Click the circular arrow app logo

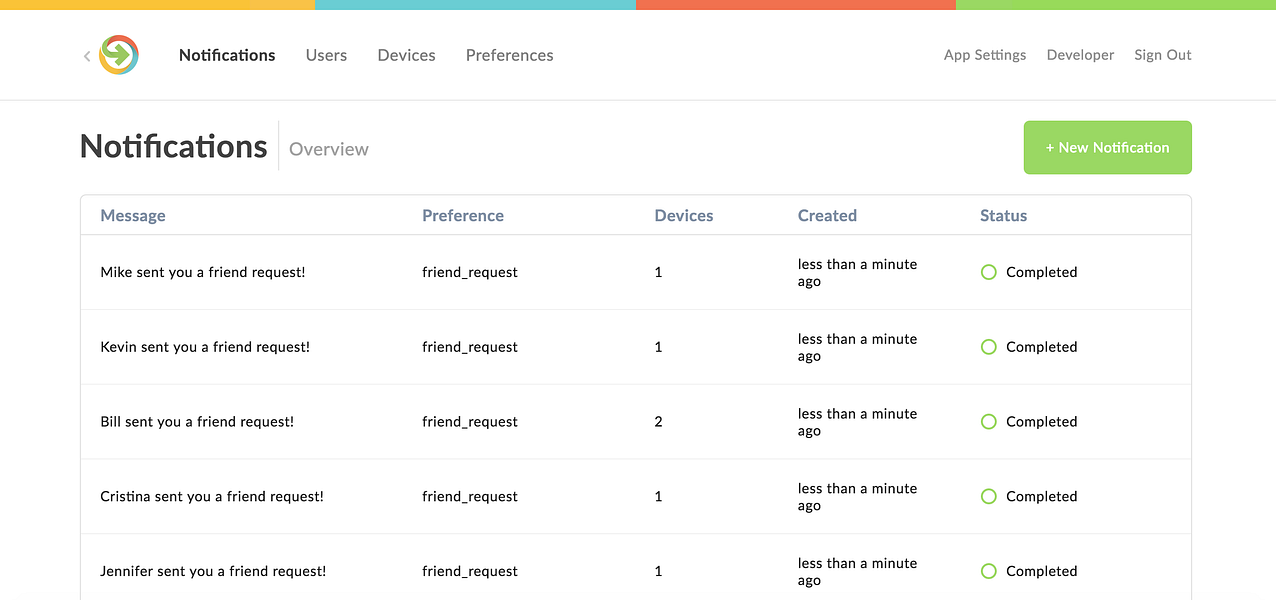[x=119, y=55]
